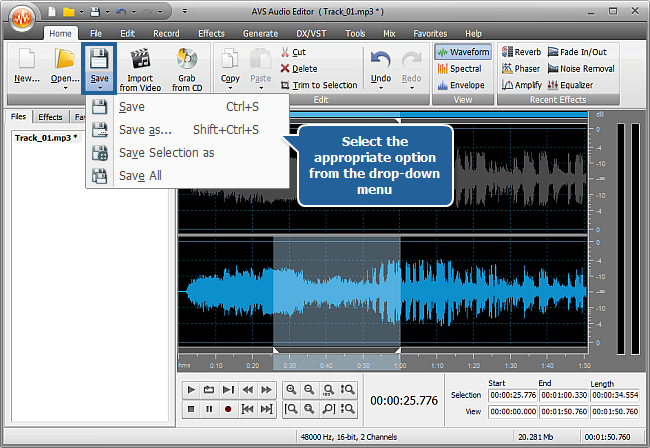The image size is (650, 448).
Task: Open quick access save dropdown arrow
Action: tap(107, 12)
